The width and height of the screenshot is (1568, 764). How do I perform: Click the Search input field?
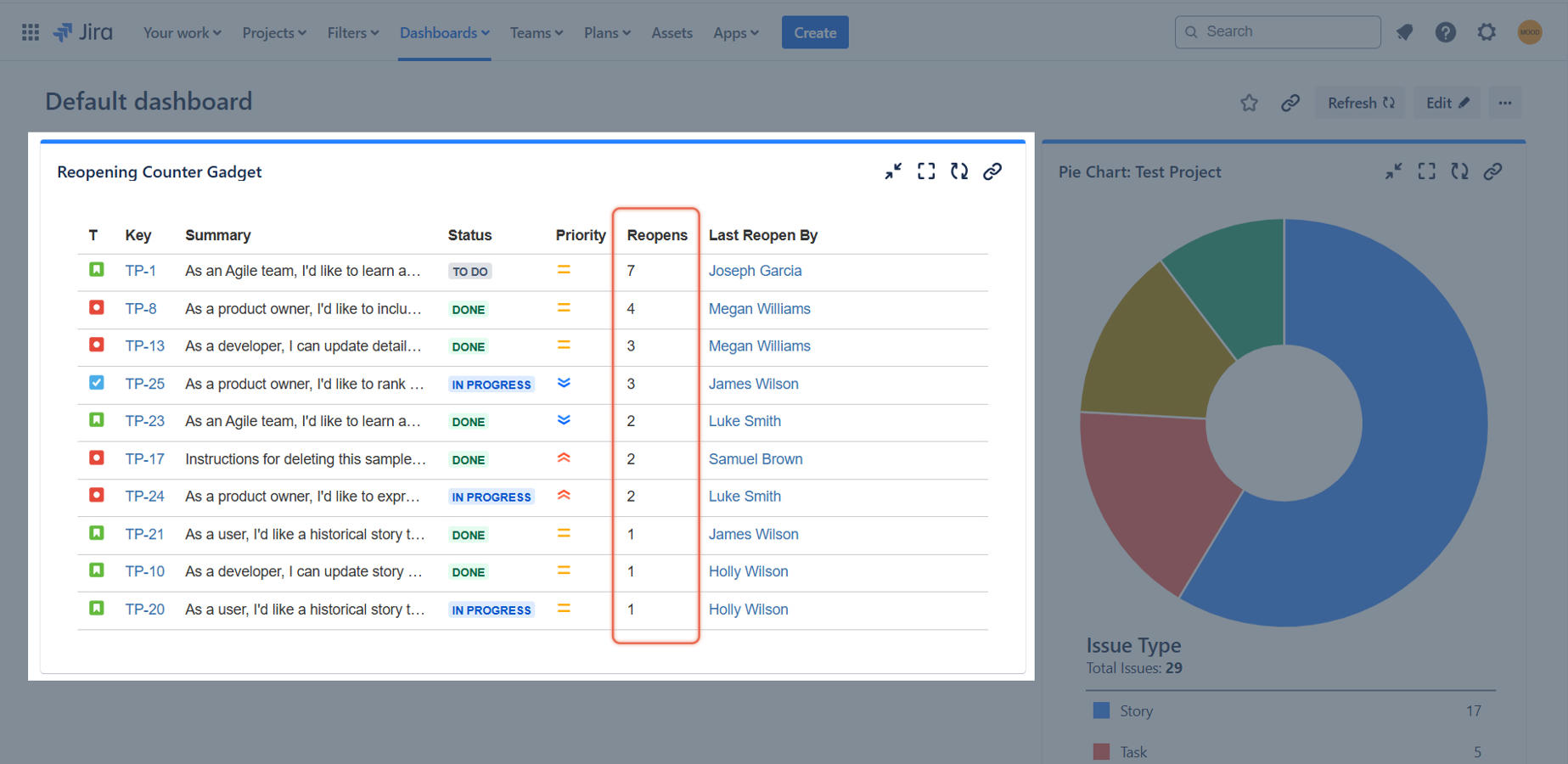(1278, 32)
